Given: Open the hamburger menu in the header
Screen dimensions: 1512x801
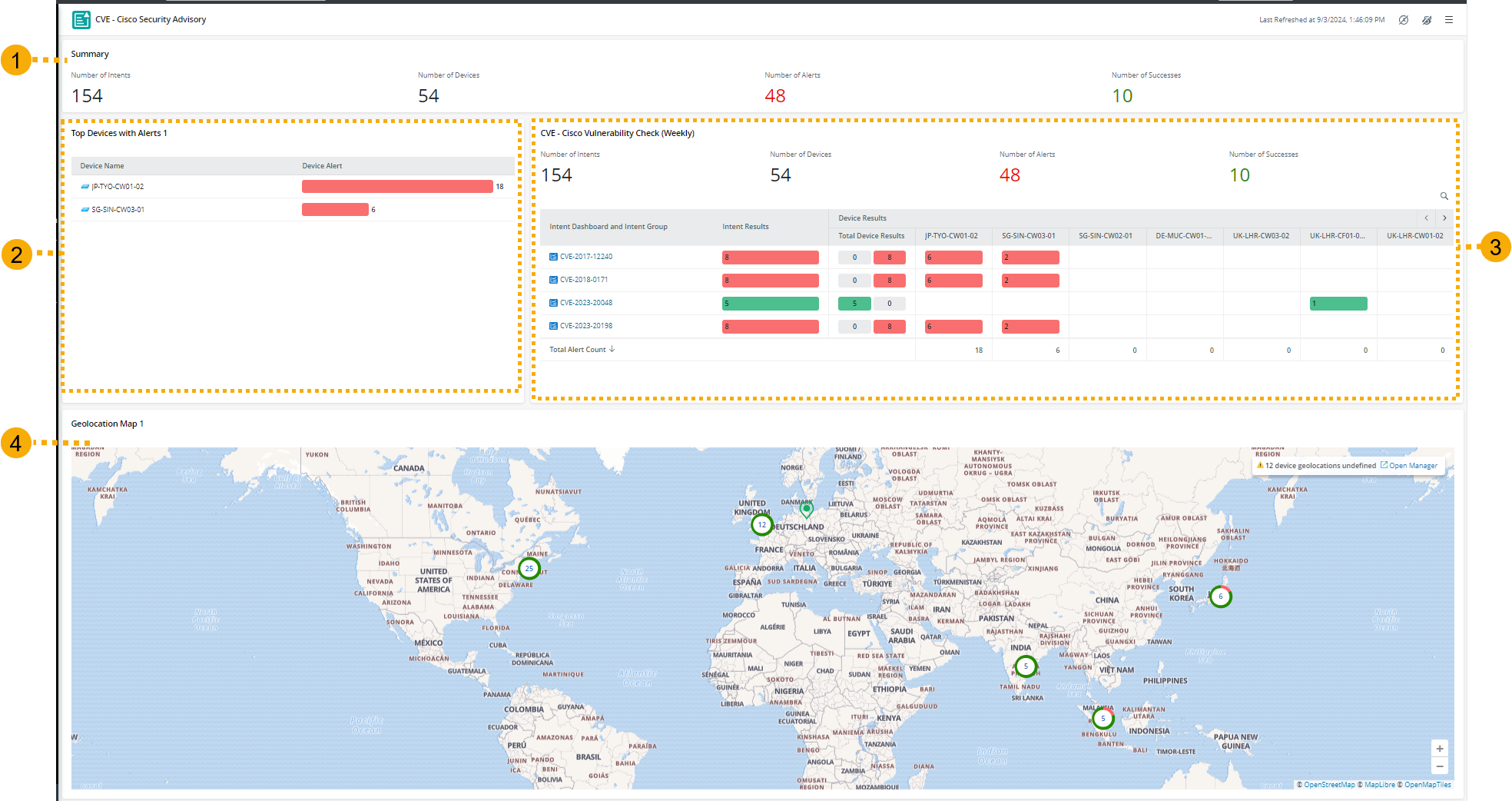Looking at the screenshot, I should [1448, 20].
